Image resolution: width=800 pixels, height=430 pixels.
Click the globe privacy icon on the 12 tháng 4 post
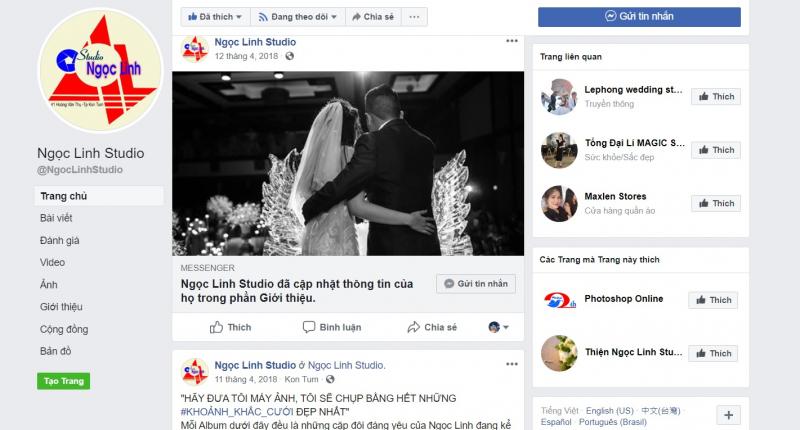pos(289,56)
